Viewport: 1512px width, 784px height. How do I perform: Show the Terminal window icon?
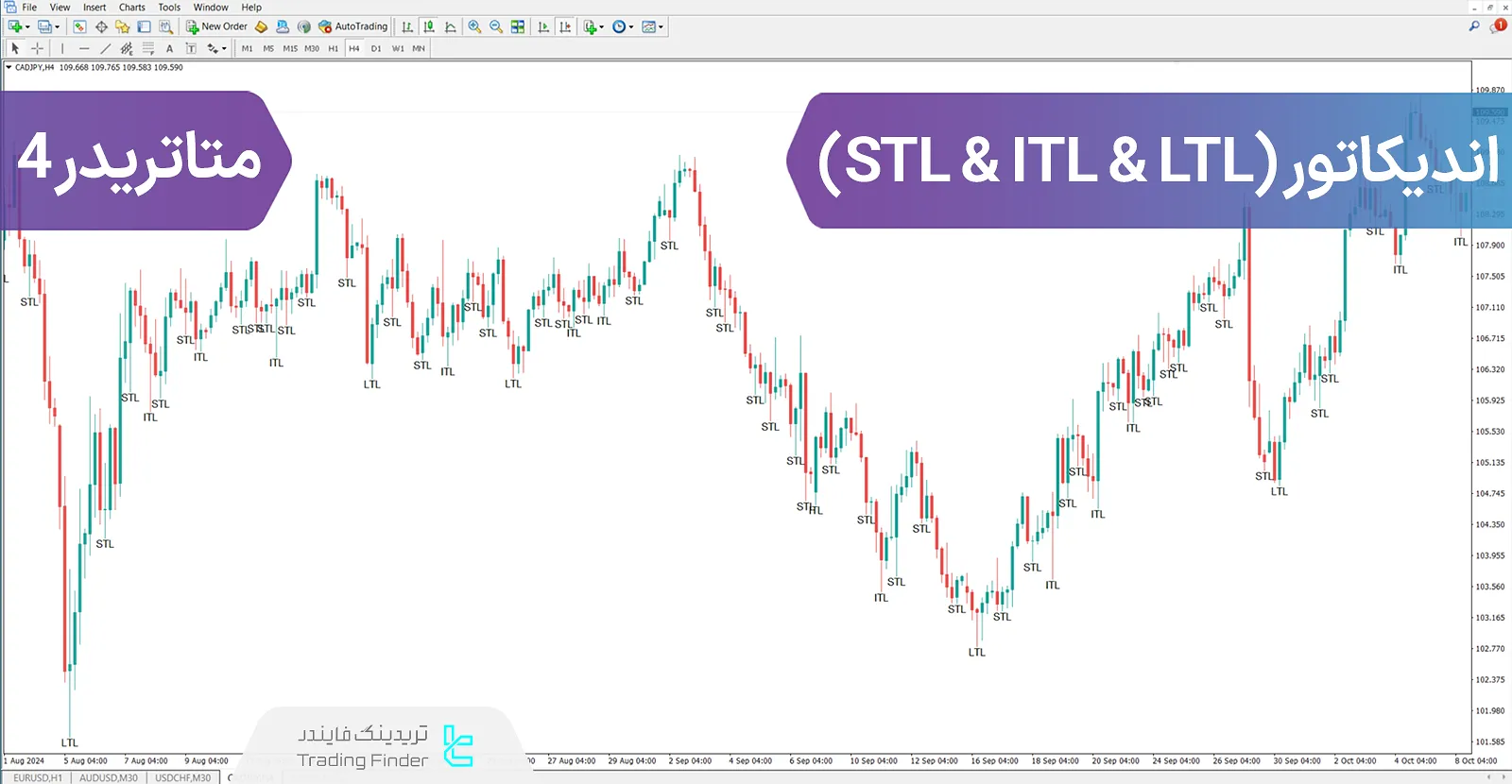(x=144, y=26)
